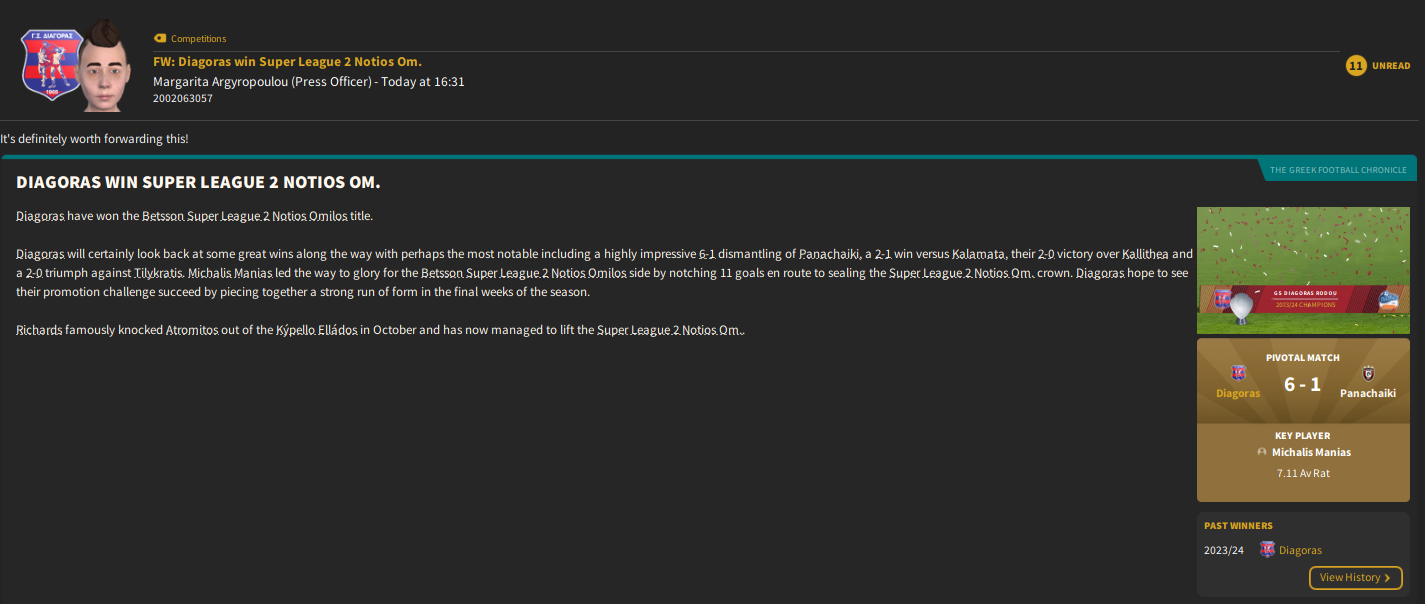The width and height of the screenshot is (1425, 604).
Task: Click the 2023/24 champions celebration image
Action: pyautogui.click(x=1303, y=270)
